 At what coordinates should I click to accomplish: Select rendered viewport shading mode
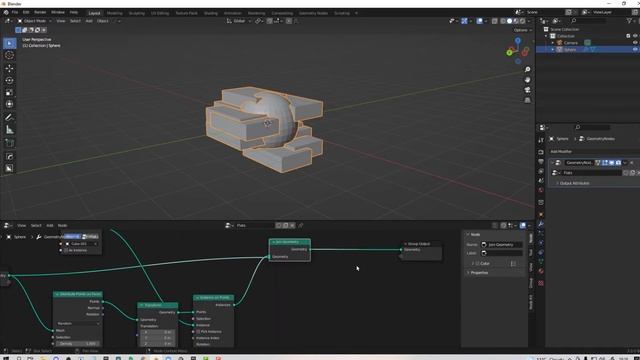tap(522, 21)
